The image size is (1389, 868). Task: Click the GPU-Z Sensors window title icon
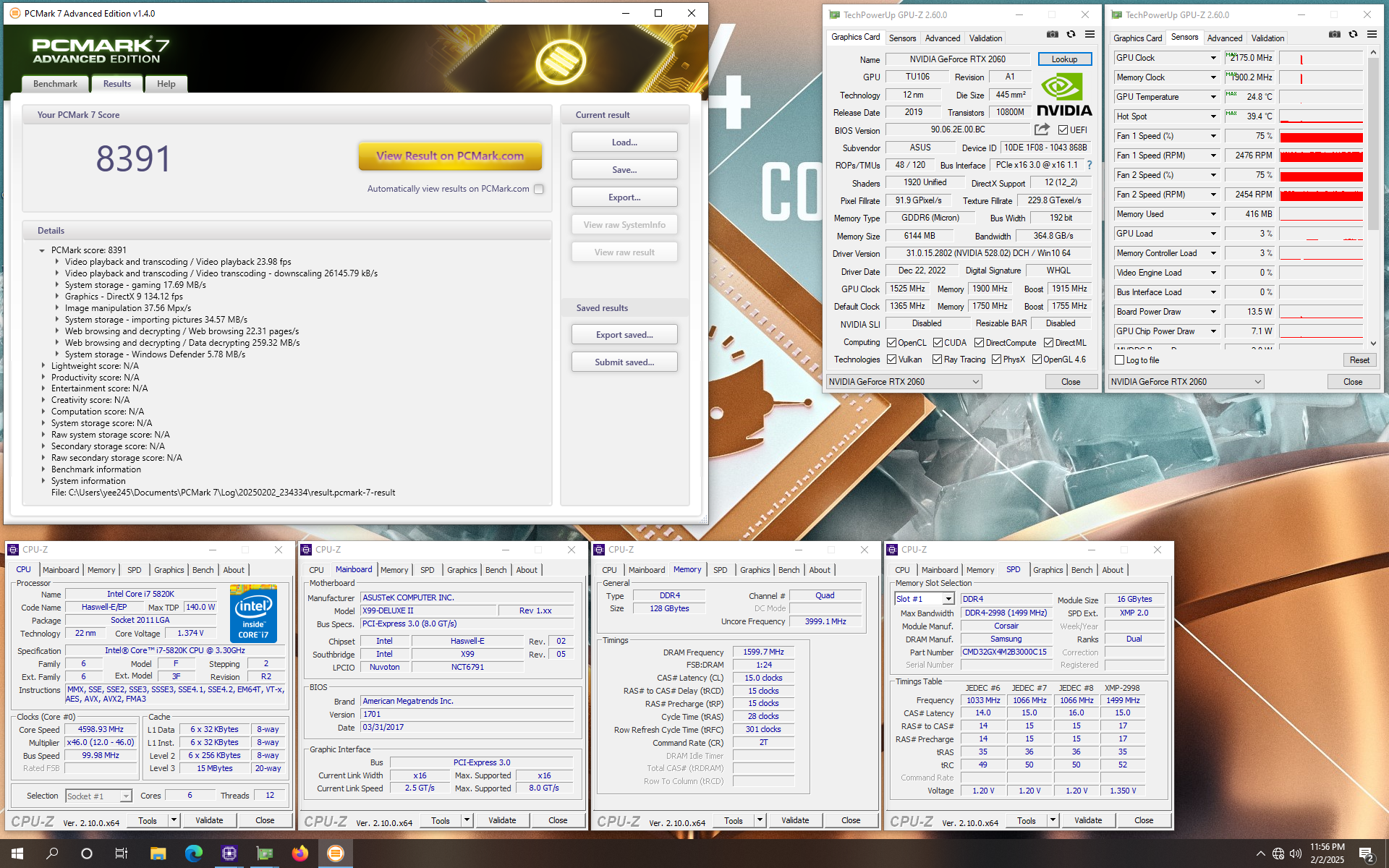[1117, 14]
